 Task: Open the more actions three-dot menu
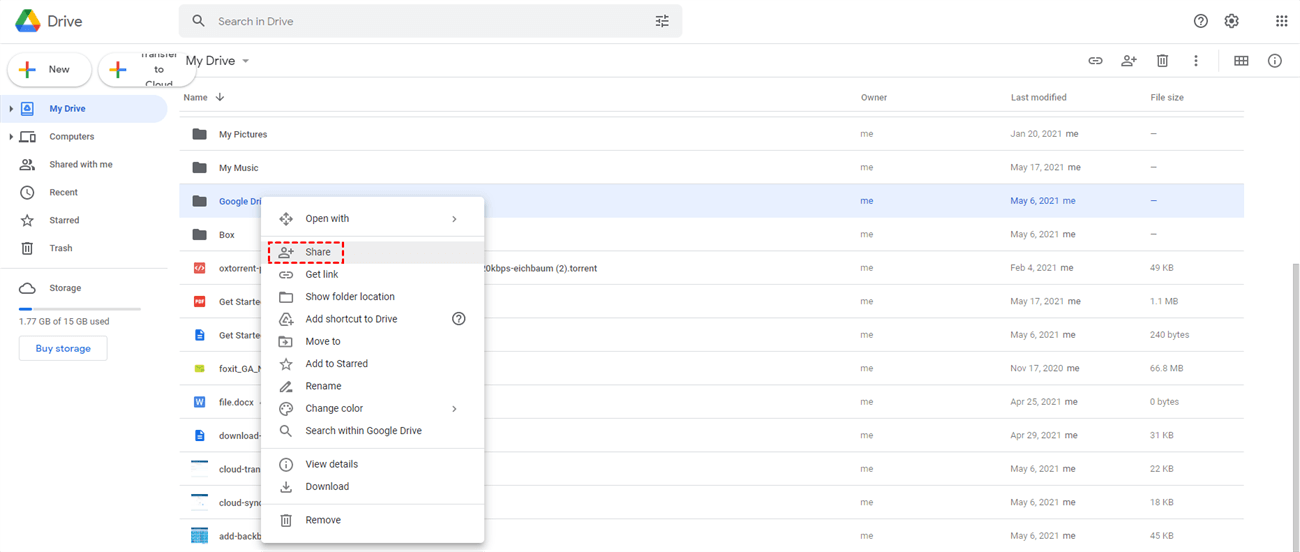tap(1195, 61)
